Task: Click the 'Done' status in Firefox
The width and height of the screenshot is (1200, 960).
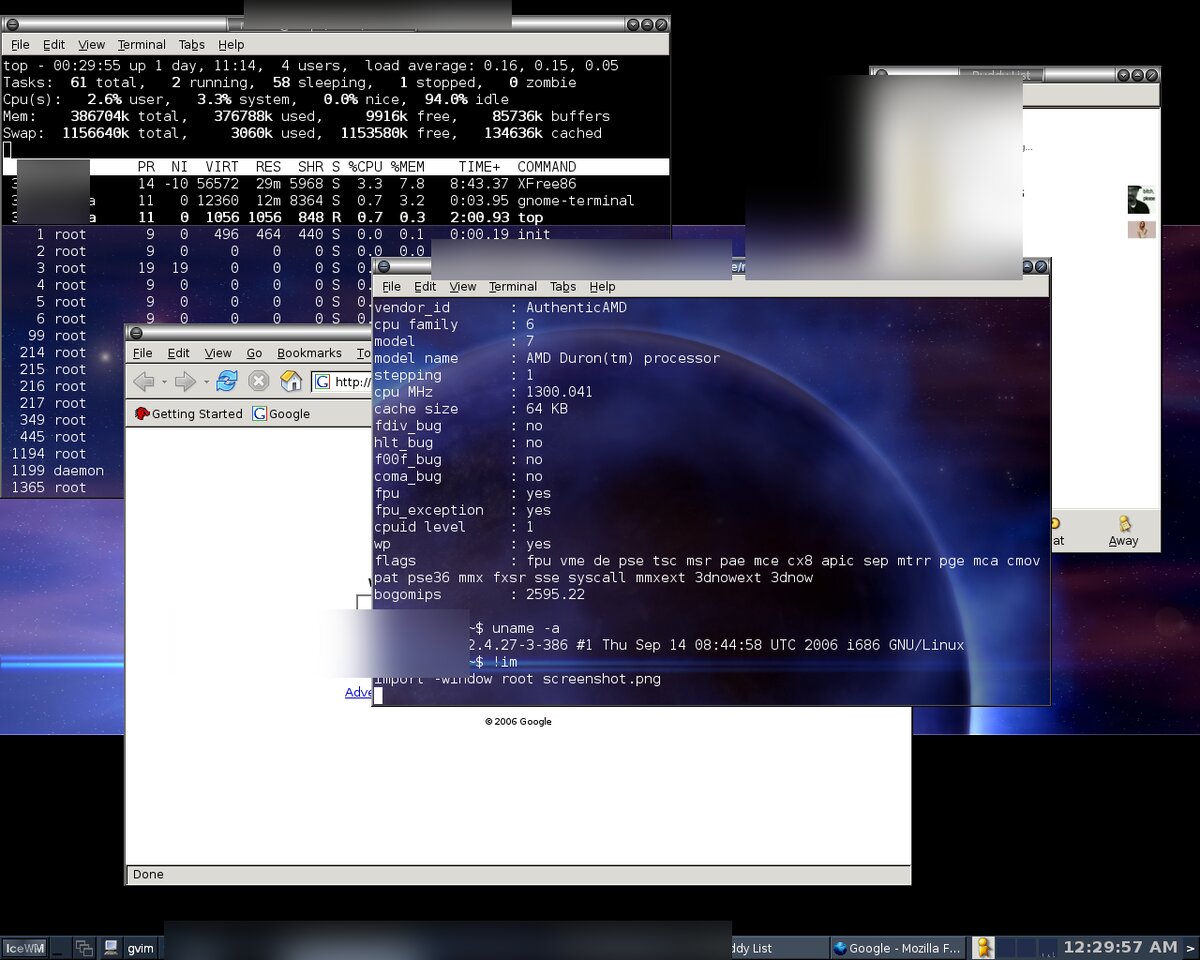Action: pos(148,874)
